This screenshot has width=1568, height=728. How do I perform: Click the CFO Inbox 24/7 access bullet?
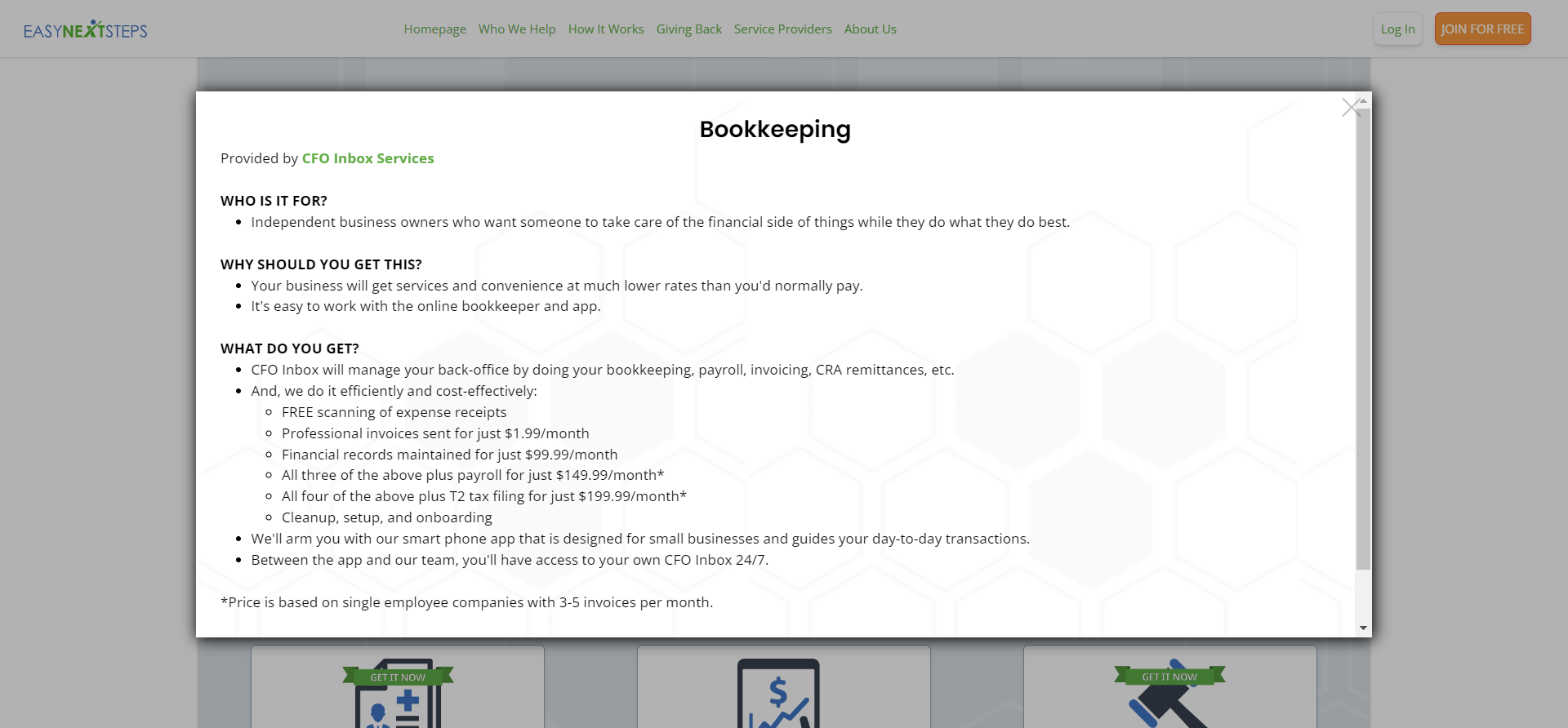pos(510,560)
